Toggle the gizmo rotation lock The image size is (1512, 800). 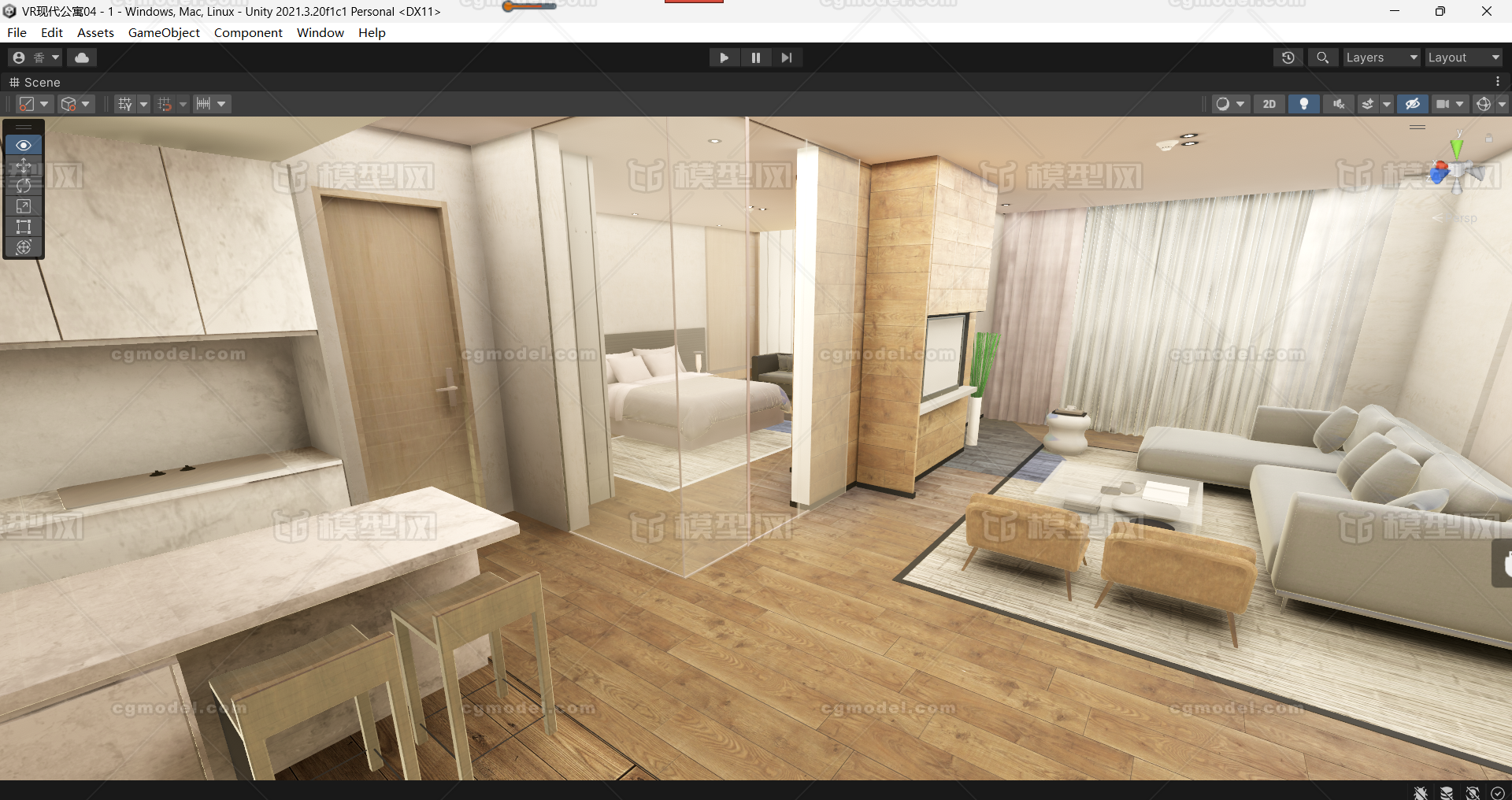click(x=1489, y=138)
